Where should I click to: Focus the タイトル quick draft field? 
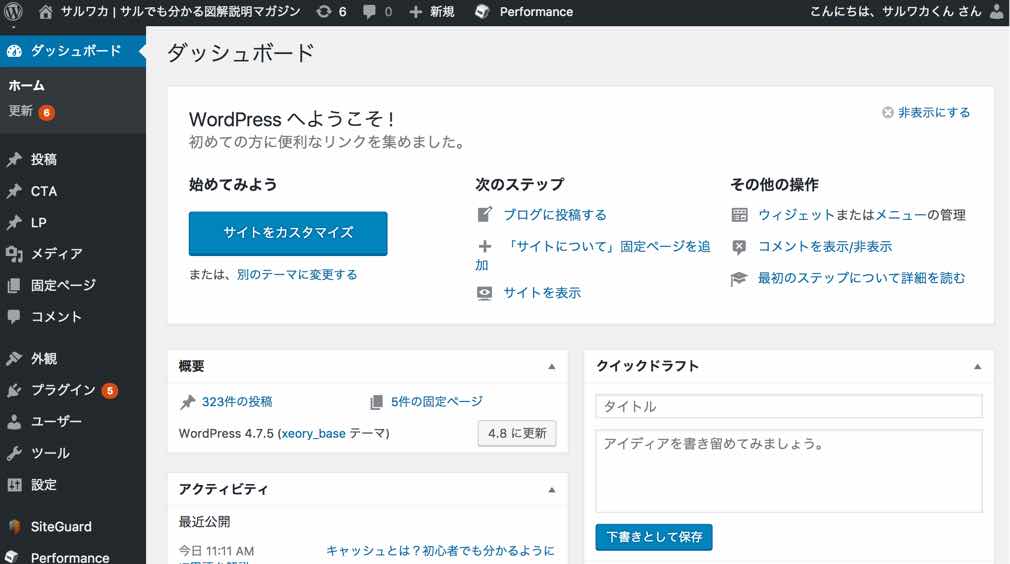[788, 406]
